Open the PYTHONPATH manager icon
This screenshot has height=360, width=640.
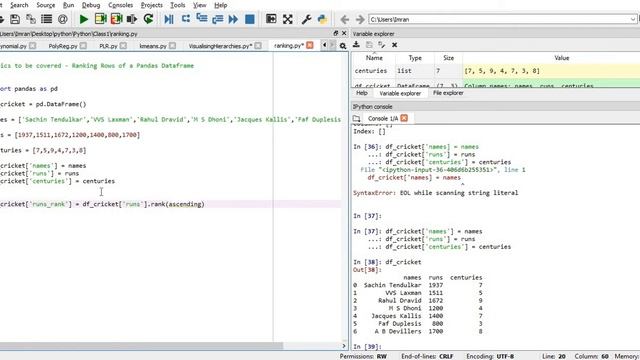322,19
